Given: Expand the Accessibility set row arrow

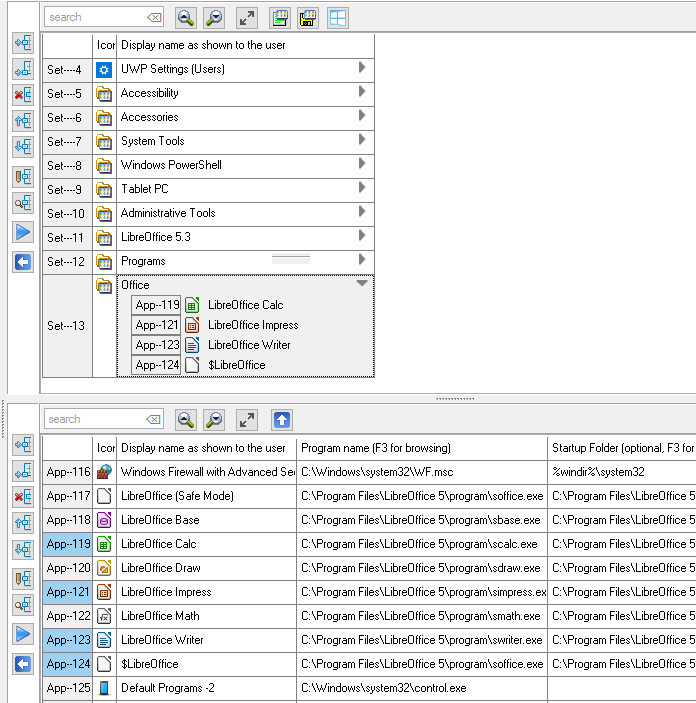Looking at the screenshot, I should coord(362,92).
